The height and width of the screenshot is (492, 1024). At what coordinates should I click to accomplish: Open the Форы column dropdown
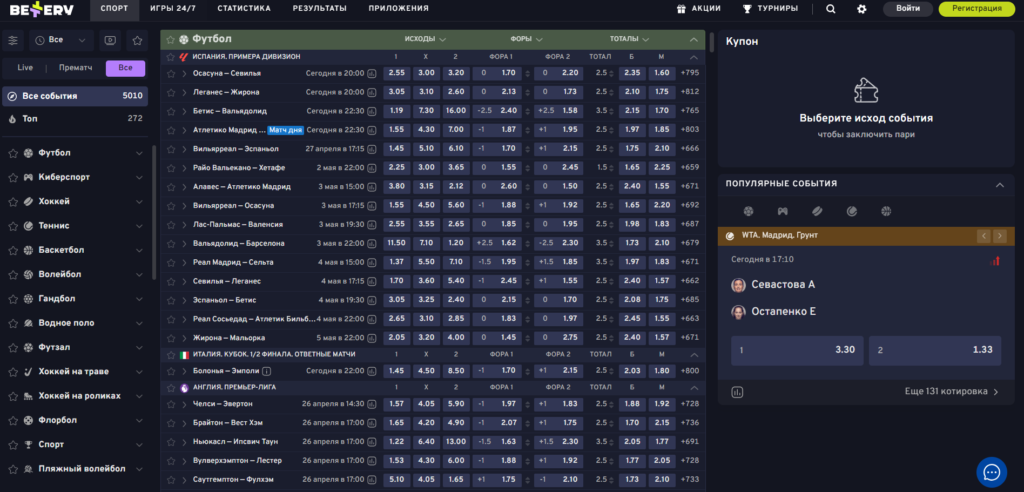coord(526,39)
